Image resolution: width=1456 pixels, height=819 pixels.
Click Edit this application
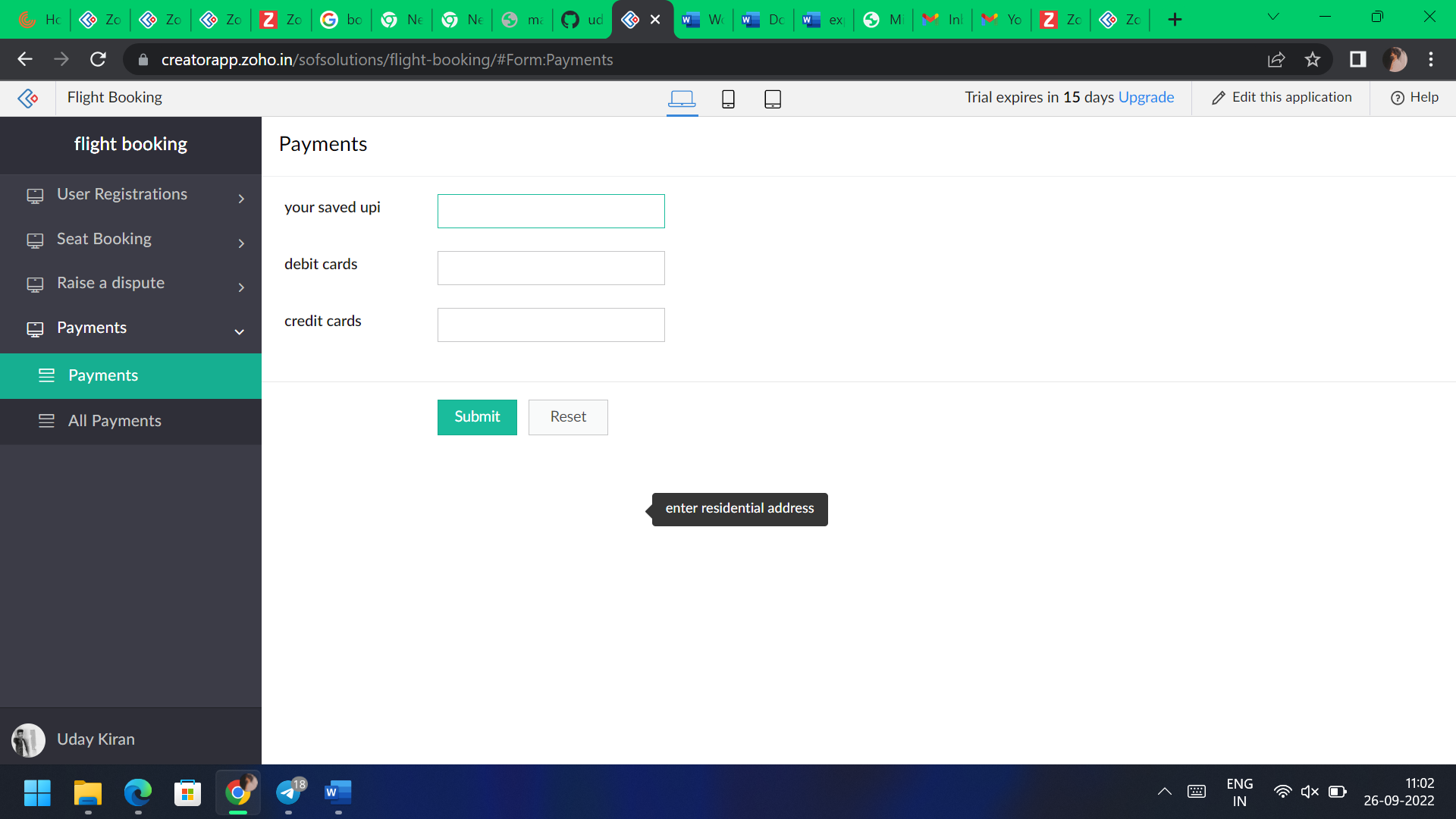click(1281, 97)
